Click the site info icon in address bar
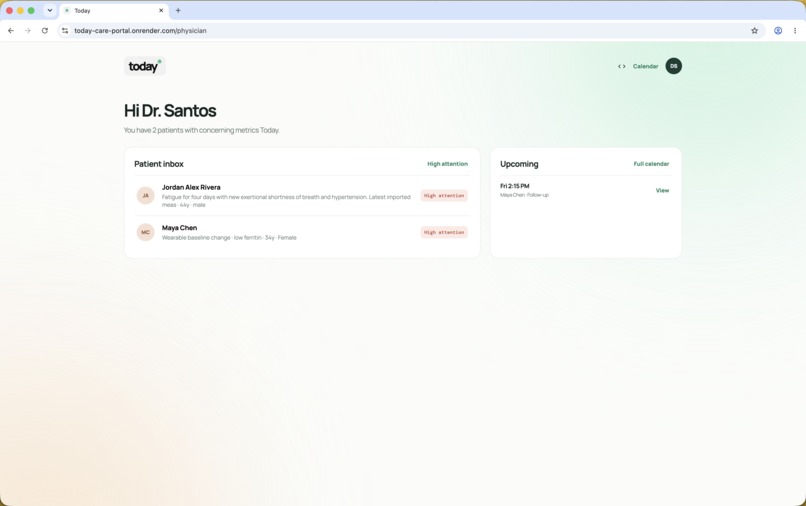Viewport: 806px width, 506px height. click(x=65, y=31)
